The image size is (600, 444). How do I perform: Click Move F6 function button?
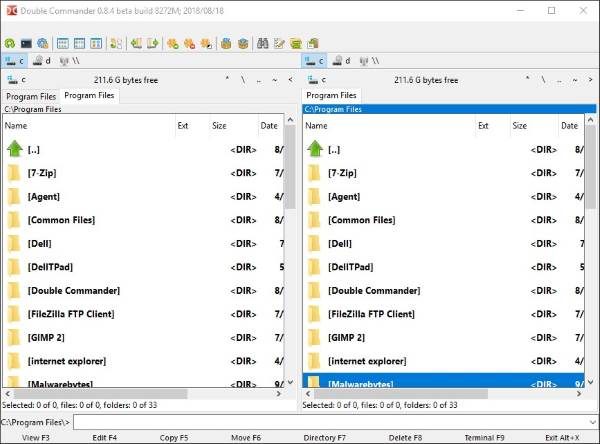(x=246, y=437)
